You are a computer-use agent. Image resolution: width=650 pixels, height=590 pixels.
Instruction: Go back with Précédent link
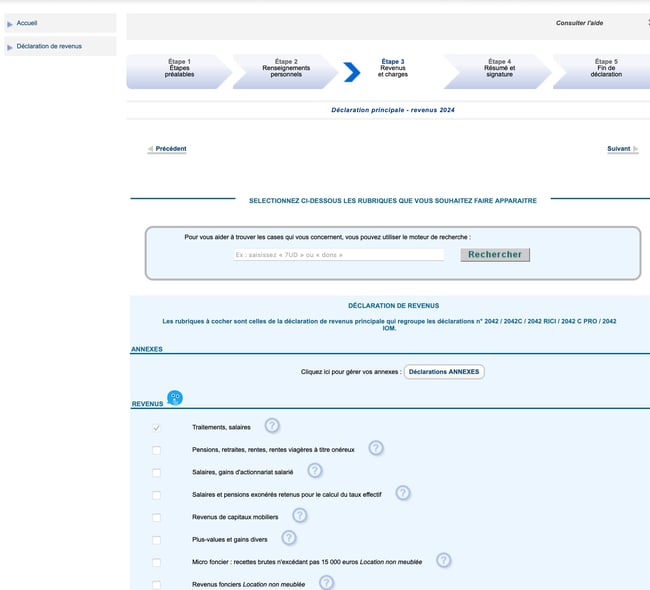pos(167,149)
